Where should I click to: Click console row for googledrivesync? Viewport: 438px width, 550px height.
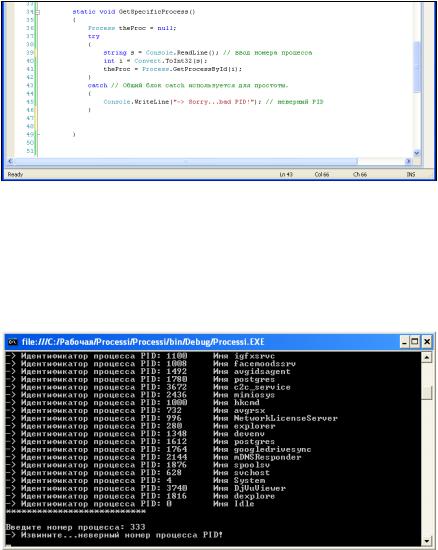pyautogui.click(x=159, y=449)
